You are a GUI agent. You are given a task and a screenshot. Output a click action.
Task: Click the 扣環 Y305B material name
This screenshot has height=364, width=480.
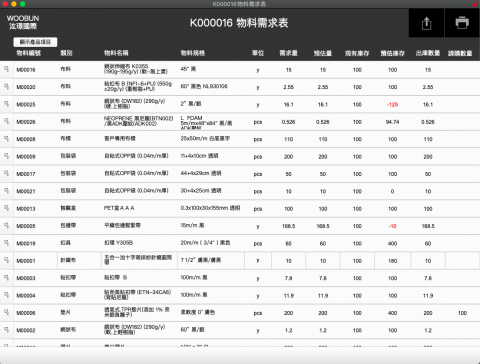pyautogui.click(x=118, y=243)
